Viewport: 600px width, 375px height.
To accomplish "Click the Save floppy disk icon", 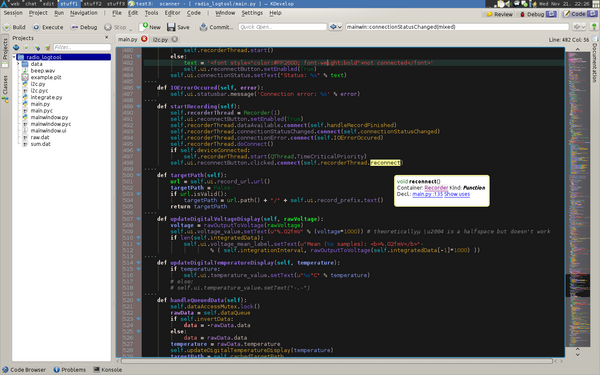I will click(171, 27).
